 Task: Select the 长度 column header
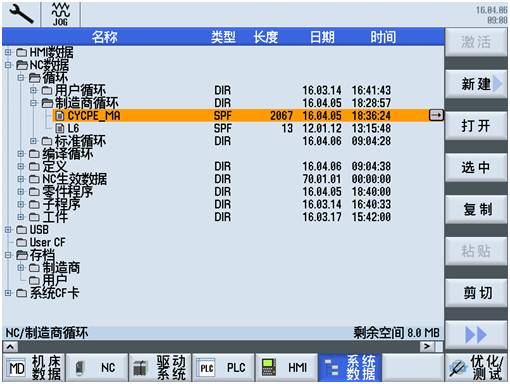pyautogui.click(x=266, y=37)
